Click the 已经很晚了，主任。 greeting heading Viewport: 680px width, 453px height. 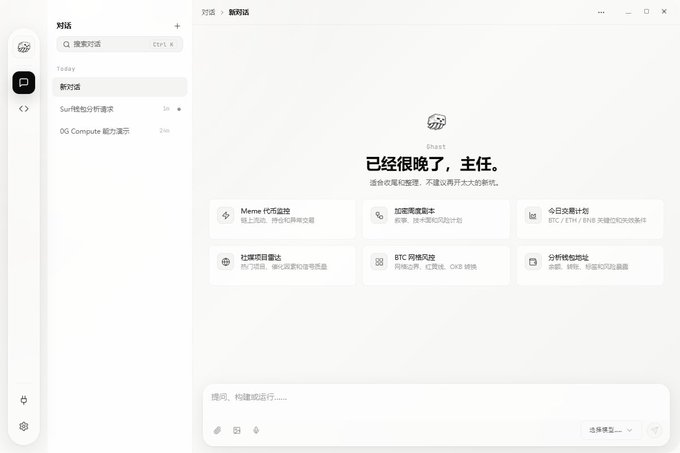433,164
